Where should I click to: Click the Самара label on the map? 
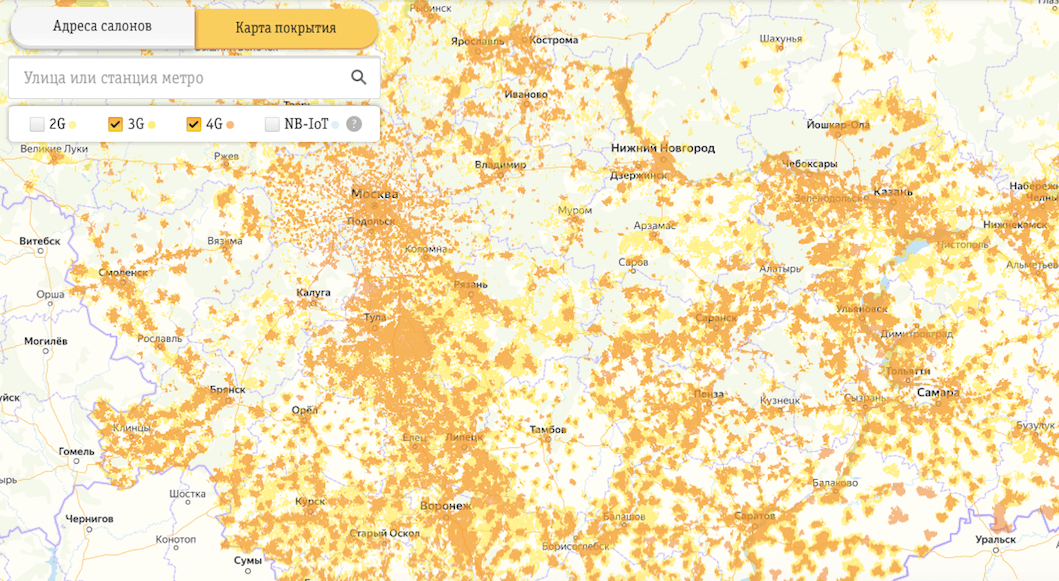point(938,393)
